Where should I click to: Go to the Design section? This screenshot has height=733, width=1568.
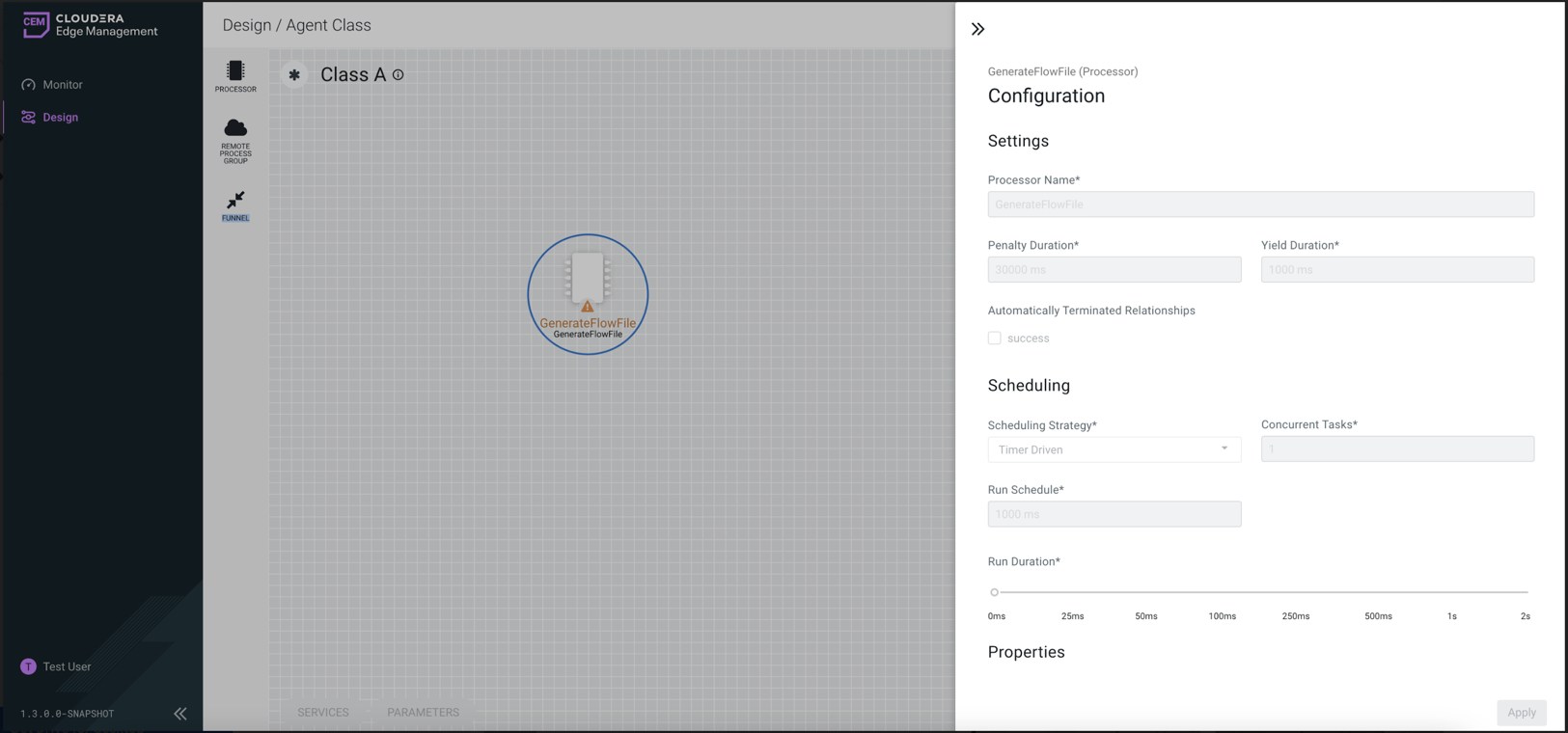click(60, 118)
